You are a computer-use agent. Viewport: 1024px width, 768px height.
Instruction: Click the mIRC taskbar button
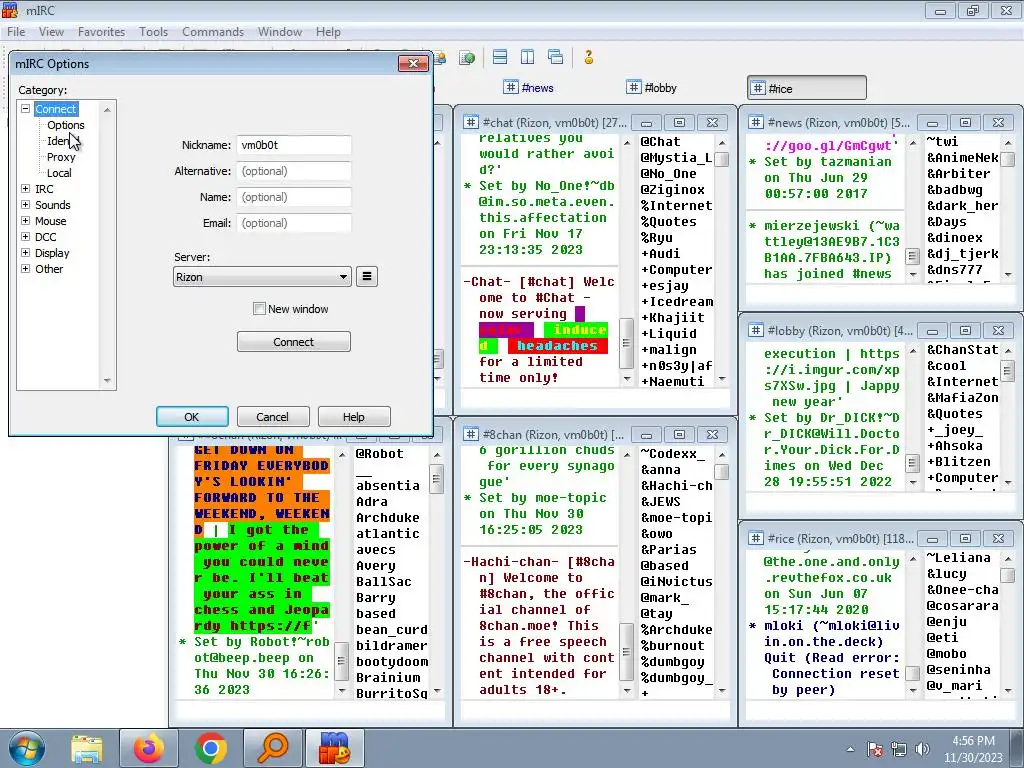click(x=334, y=748)
